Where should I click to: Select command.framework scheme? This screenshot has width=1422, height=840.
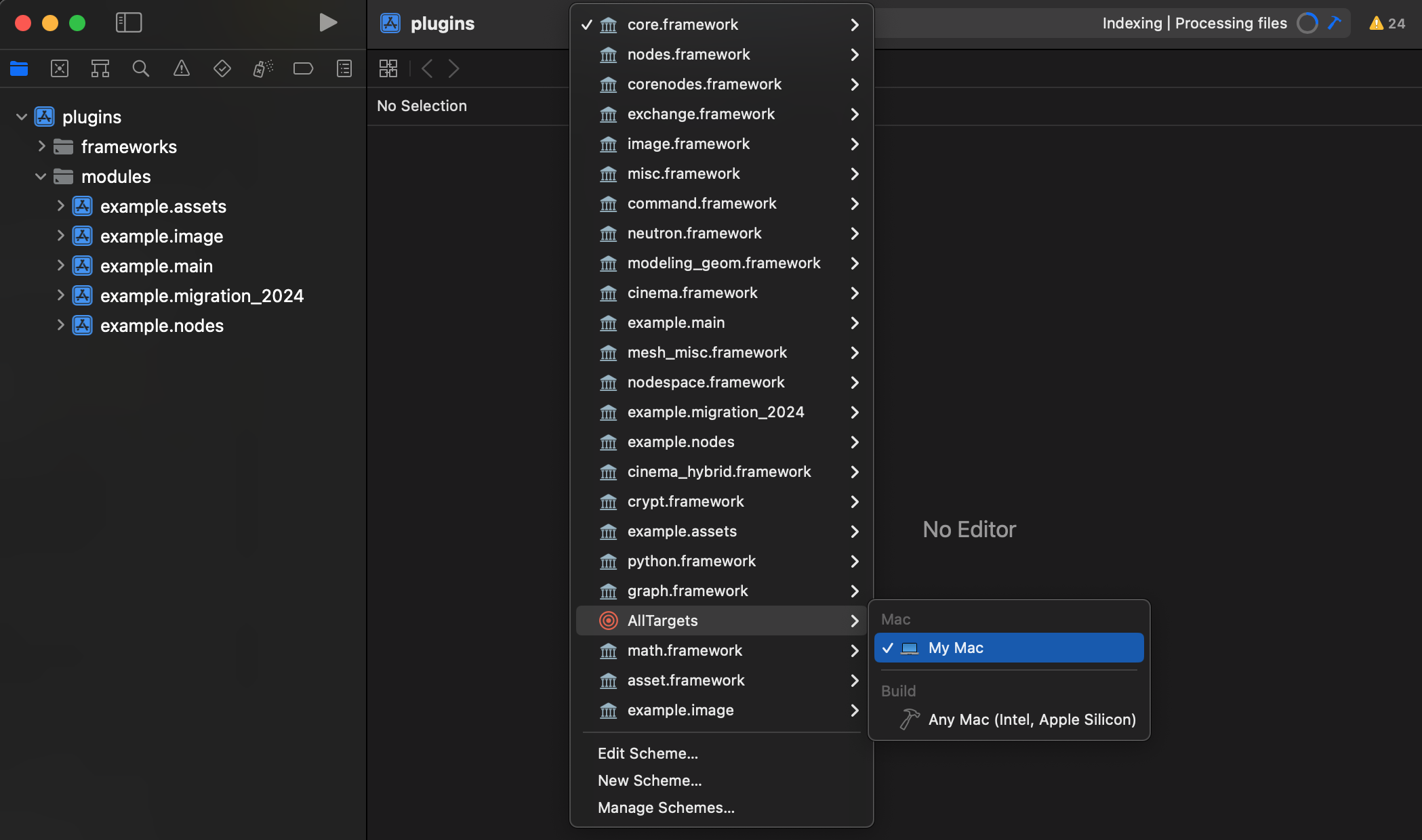point(721,203)
